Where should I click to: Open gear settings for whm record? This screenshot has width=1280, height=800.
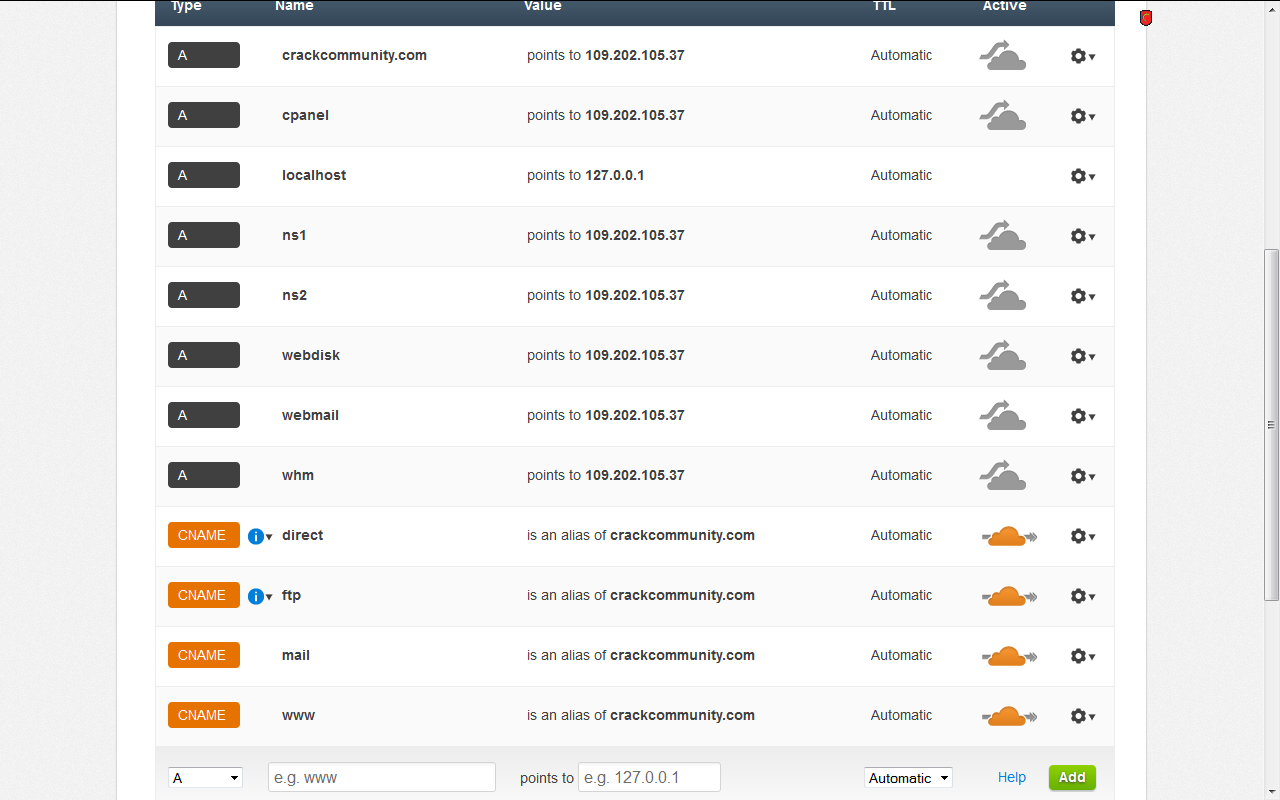1082,476
